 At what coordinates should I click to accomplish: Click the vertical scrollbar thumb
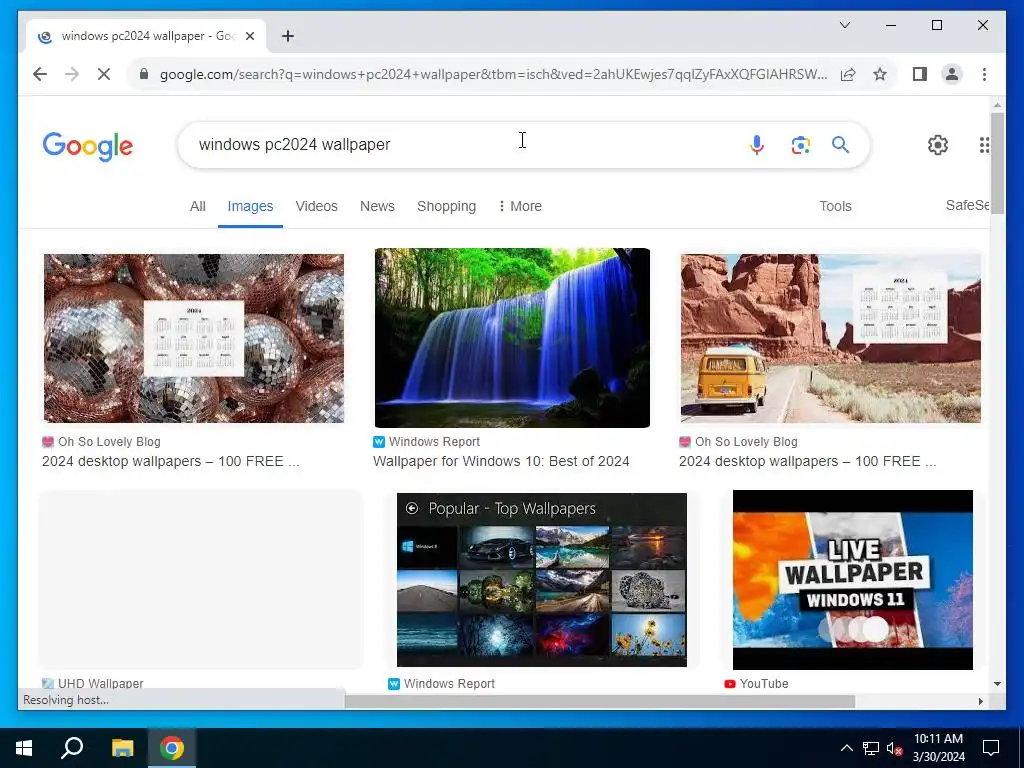tap(997, 161)
